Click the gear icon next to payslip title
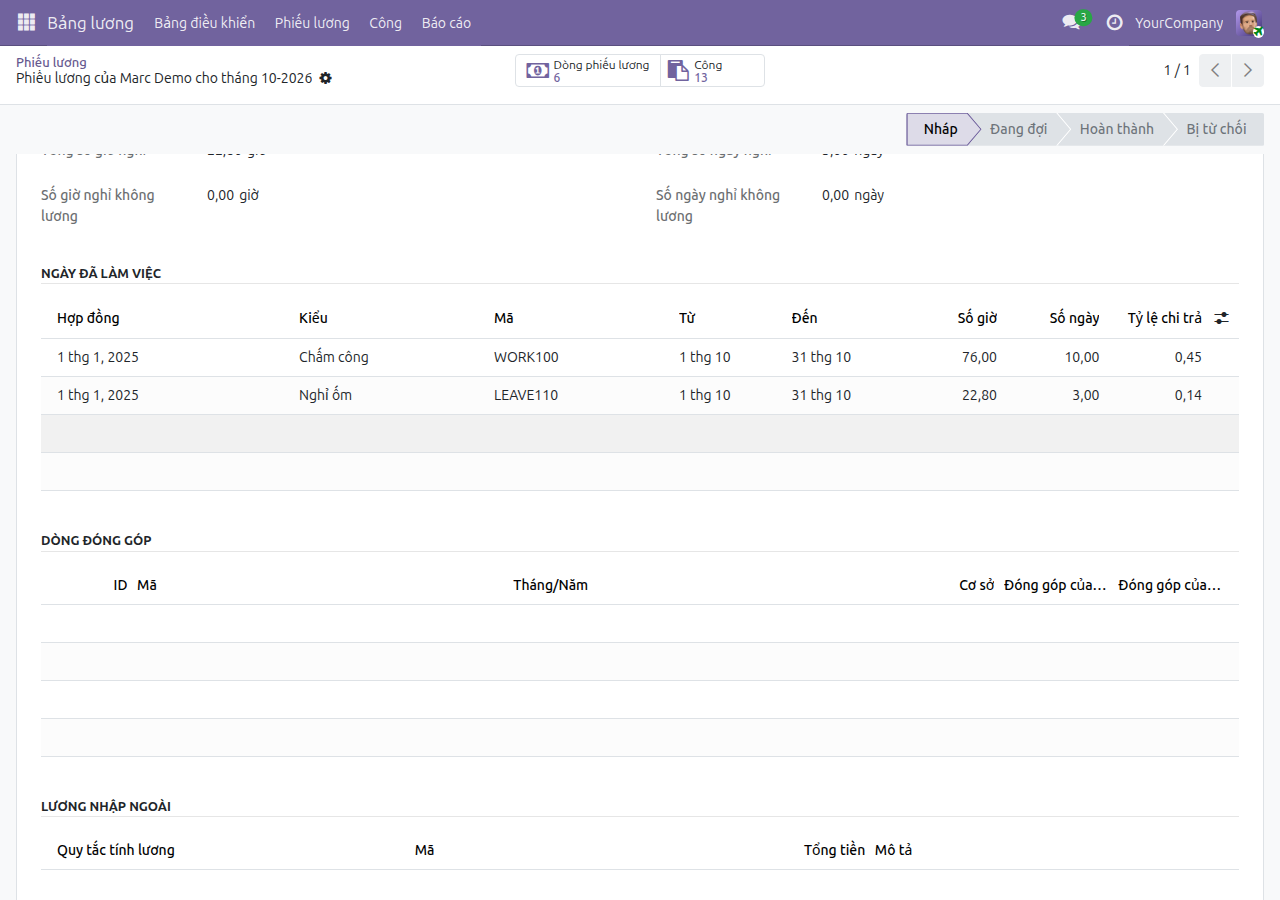Image resolution: width=1280 pixels, height=900 pixels. tap(325, 78)
